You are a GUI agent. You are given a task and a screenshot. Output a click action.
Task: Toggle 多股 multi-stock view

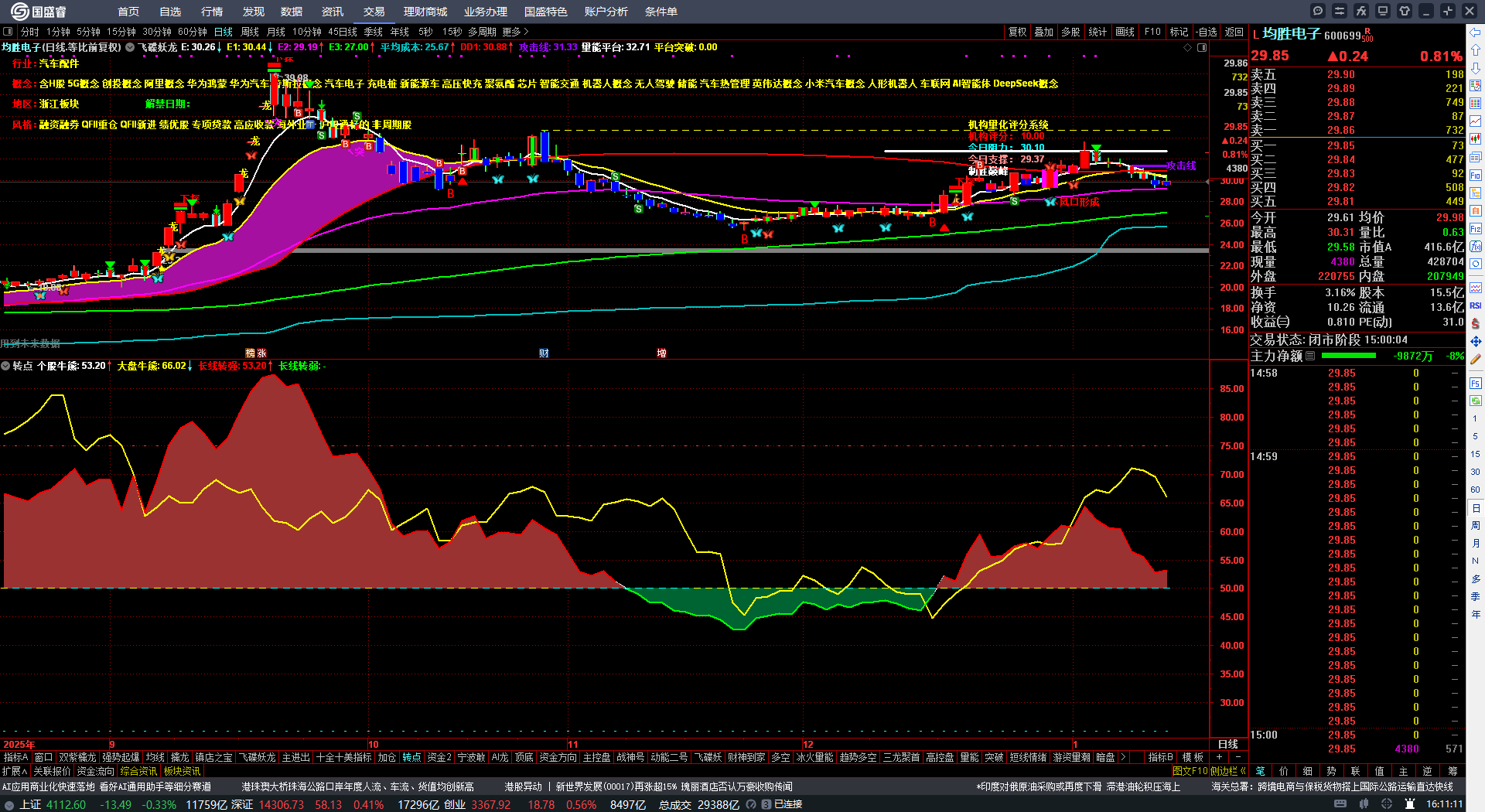1070,32
